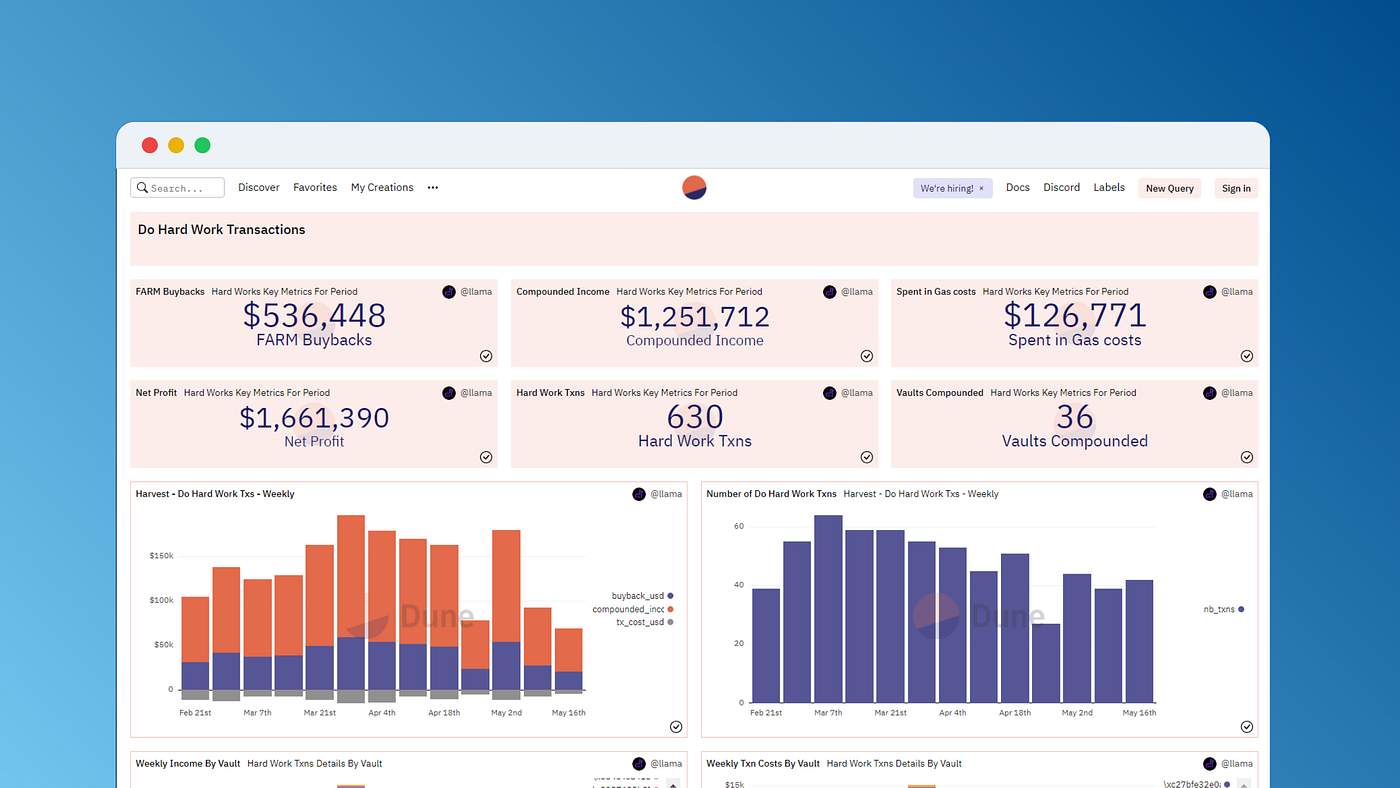Click llama avatar on Number of Do Hard Work Txns chart
The height and width of the screenshot is (788, 1400).
(x=1210, y=494)
